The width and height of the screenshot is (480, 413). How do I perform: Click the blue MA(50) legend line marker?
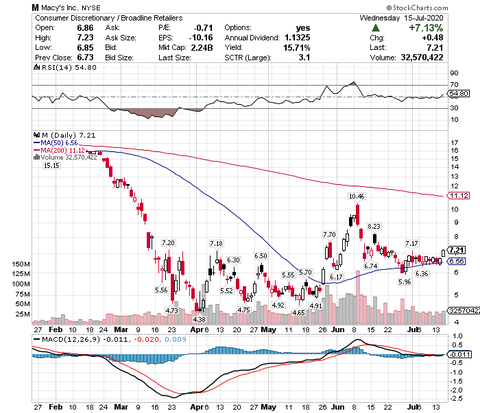click(36, 143)
